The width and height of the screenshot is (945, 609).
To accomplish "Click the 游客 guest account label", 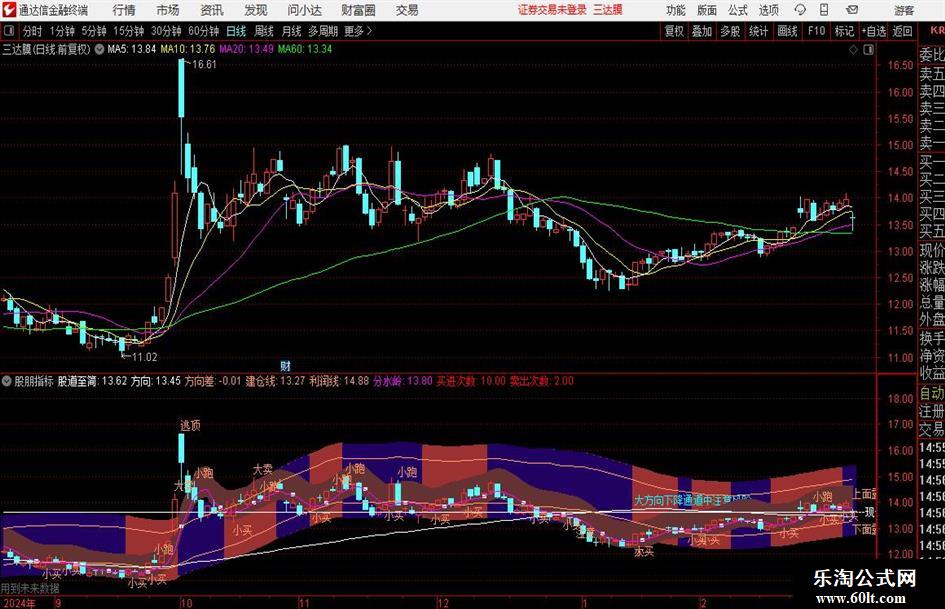I will tap(904, 10).
